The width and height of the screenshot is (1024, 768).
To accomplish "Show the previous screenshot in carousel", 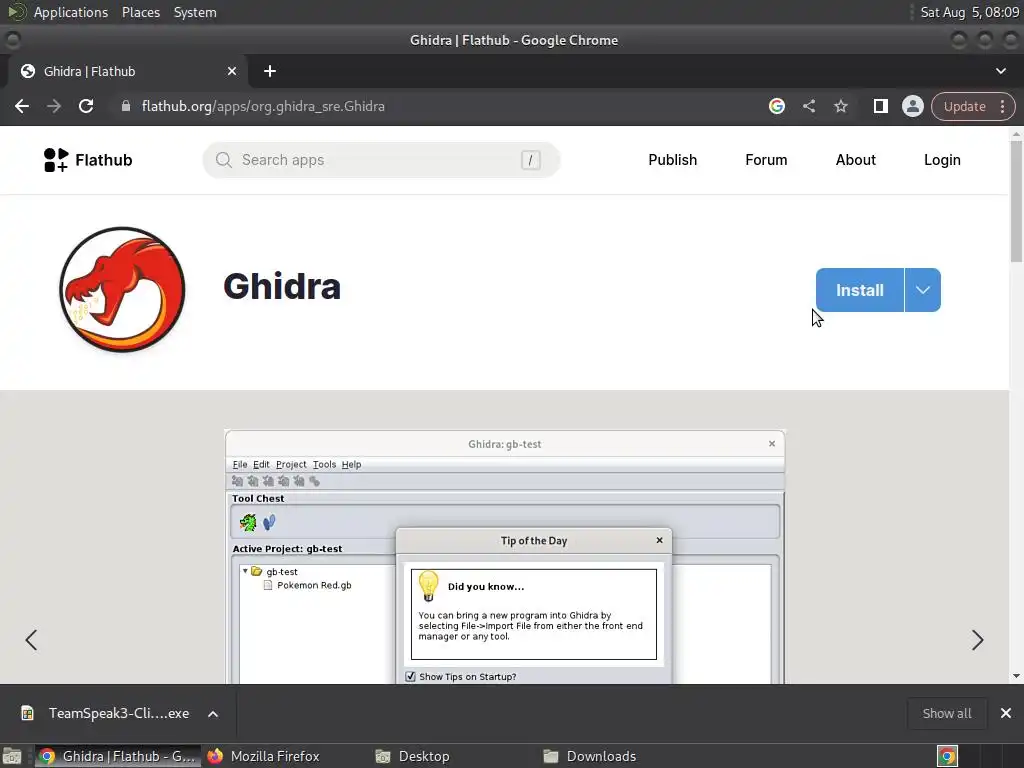I will pos(31,640).
